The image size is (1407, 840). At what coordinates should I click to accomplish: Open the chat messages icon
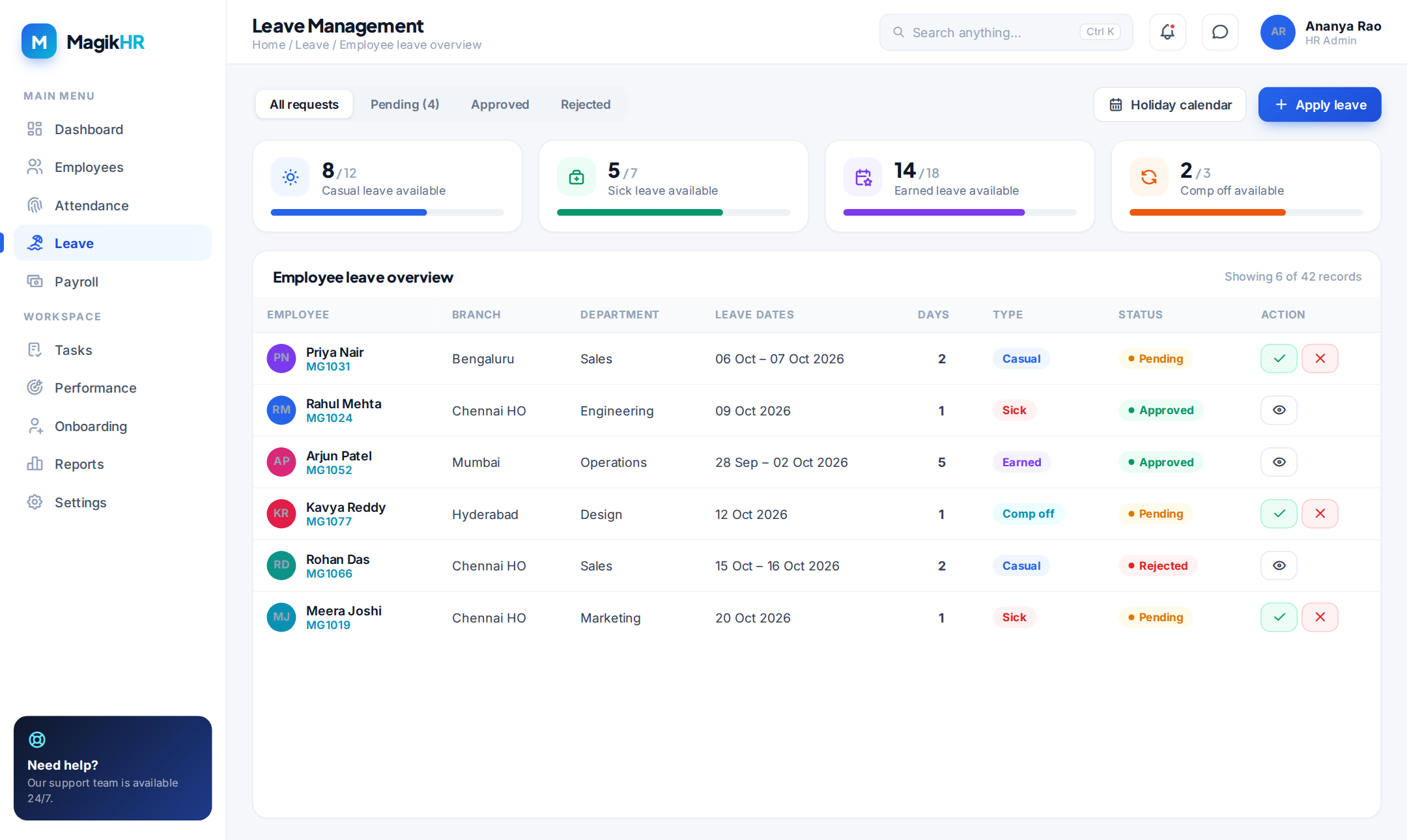point(1219,32)
